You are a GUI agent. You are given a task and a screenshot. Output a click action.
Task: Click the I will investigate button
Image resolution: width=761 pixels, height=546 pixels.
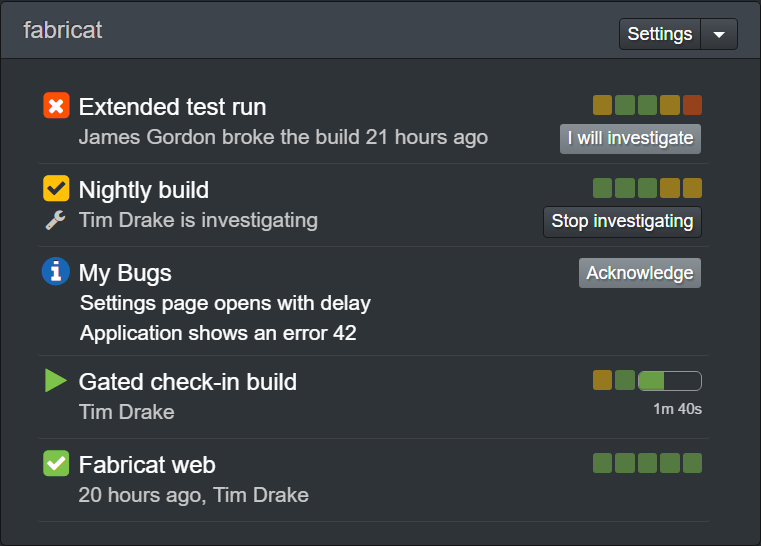pyautogui.click(x=630, y=139)
